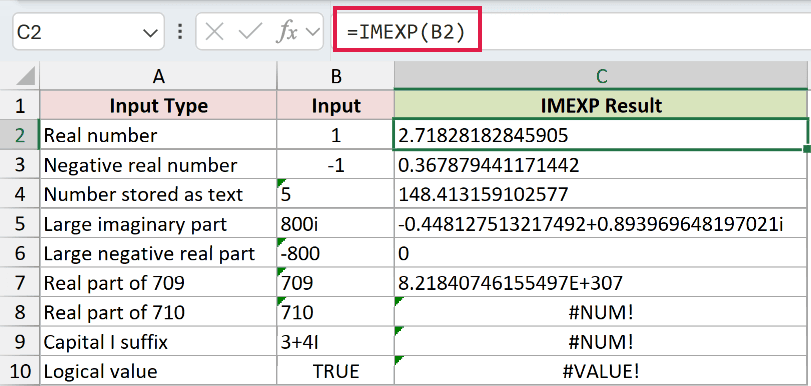Image resolution: width=811 pixels, height=386 pixels.
Task: Select row 2 header
Action: coord(20,135)
